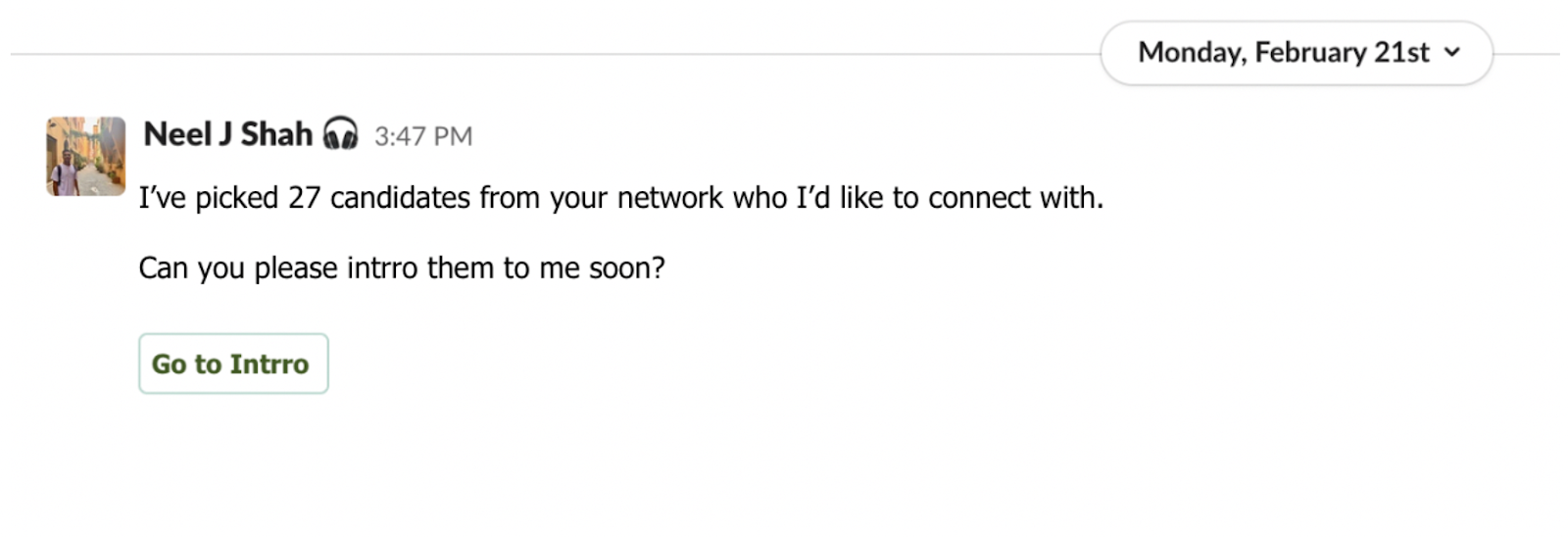This screenshot has height=537, width=1568.
Task: Click the chevron arrow in the date pill
Action: pyautogui.click(x=1452, y=53)
